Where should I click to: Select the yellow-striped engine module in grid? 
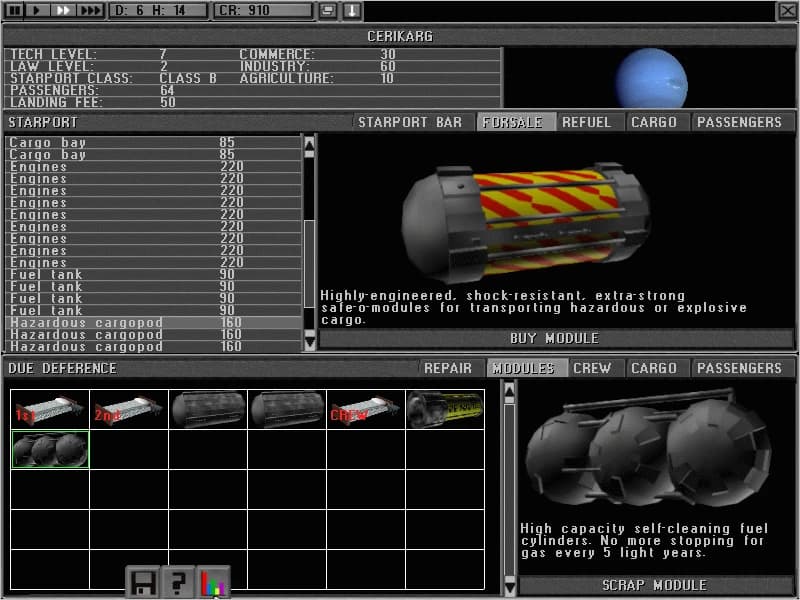(x=445, y=410)
